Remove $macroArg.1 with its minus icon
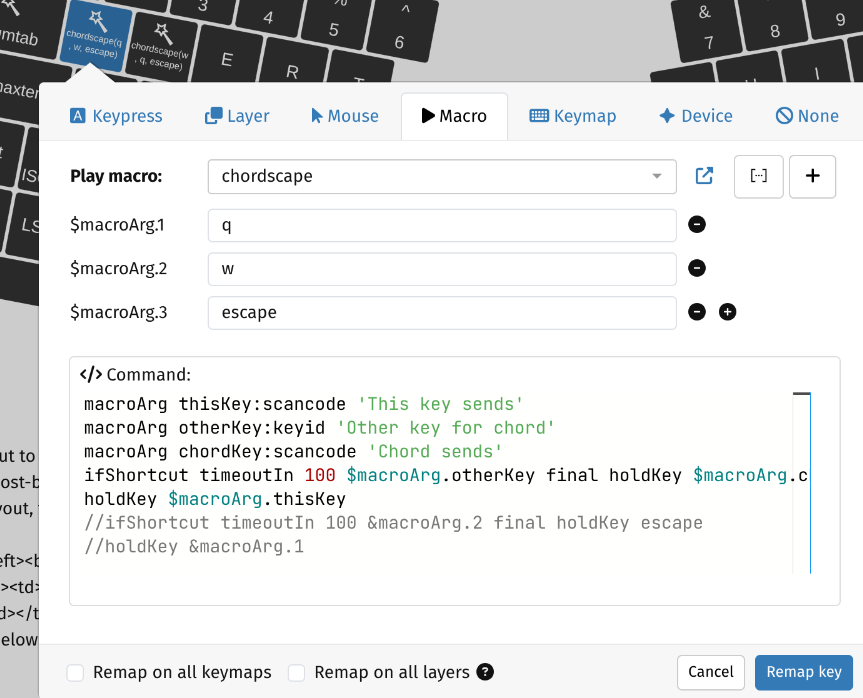 [698, 225]
